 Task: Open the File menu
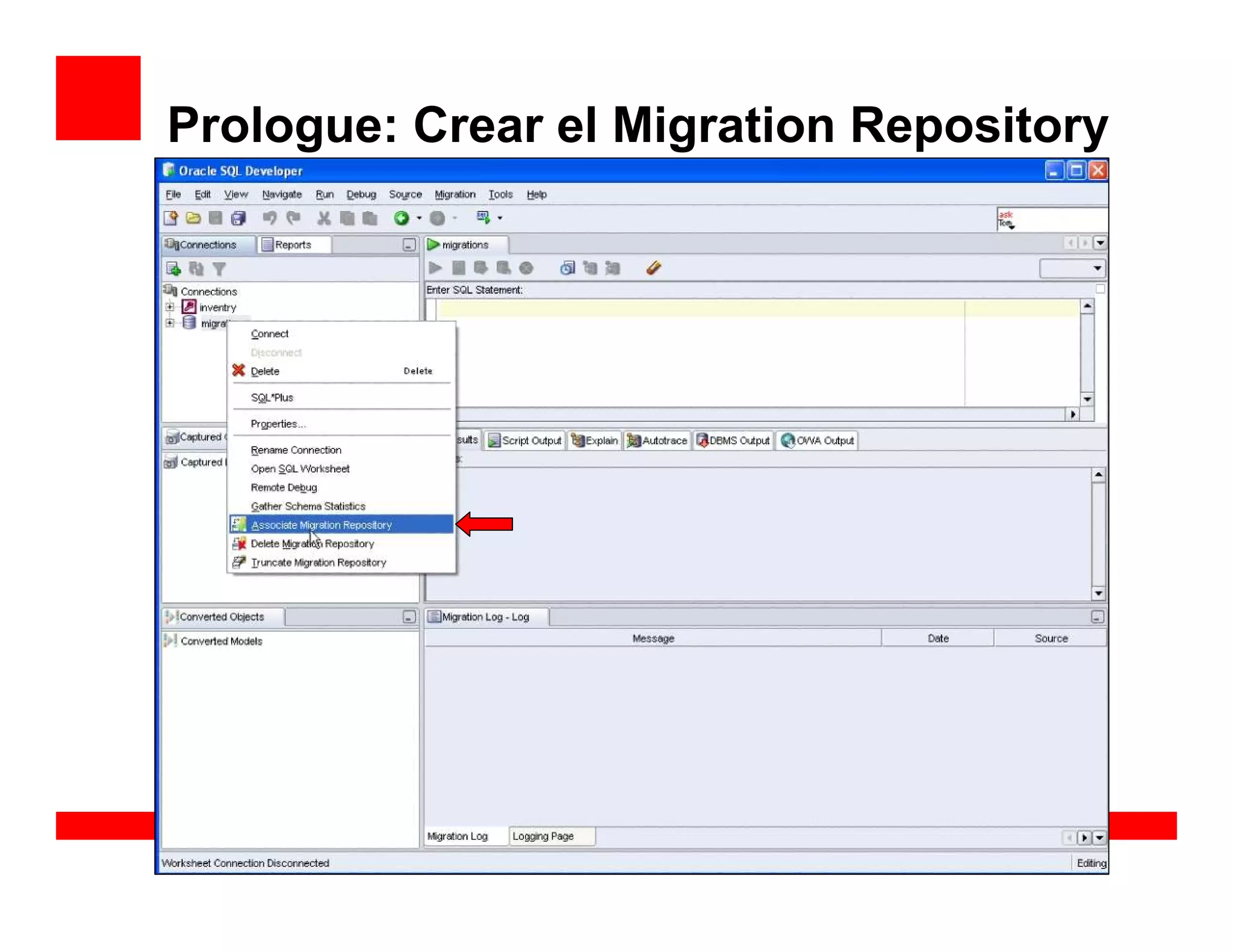point(173,194)
